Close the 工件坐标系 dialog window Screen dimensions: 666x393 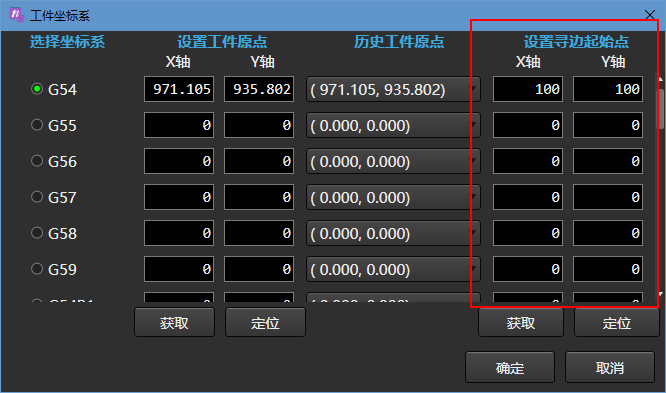click(x=649, y=15)
